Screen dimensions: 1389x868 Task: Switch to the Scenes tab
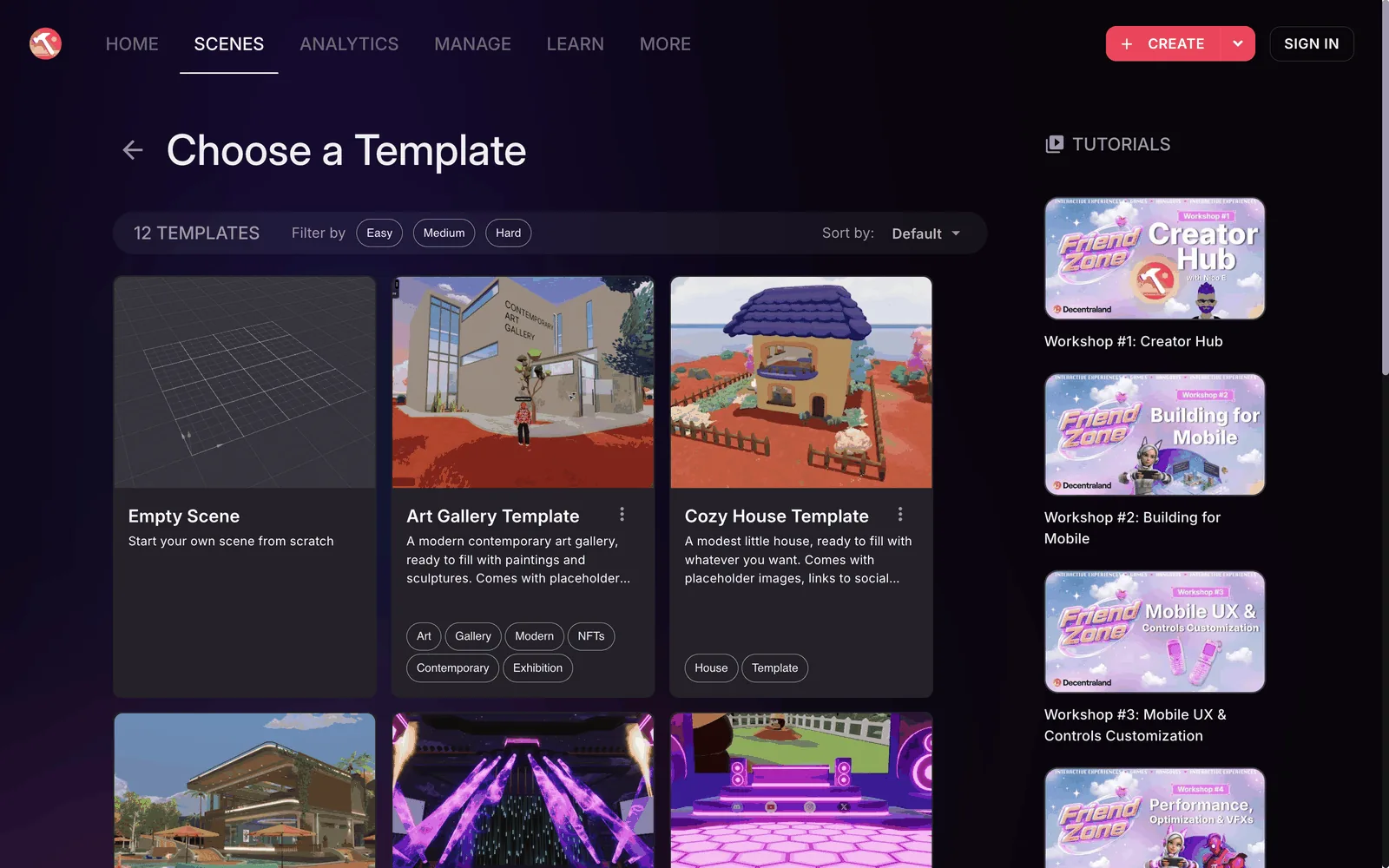(229, 44)
